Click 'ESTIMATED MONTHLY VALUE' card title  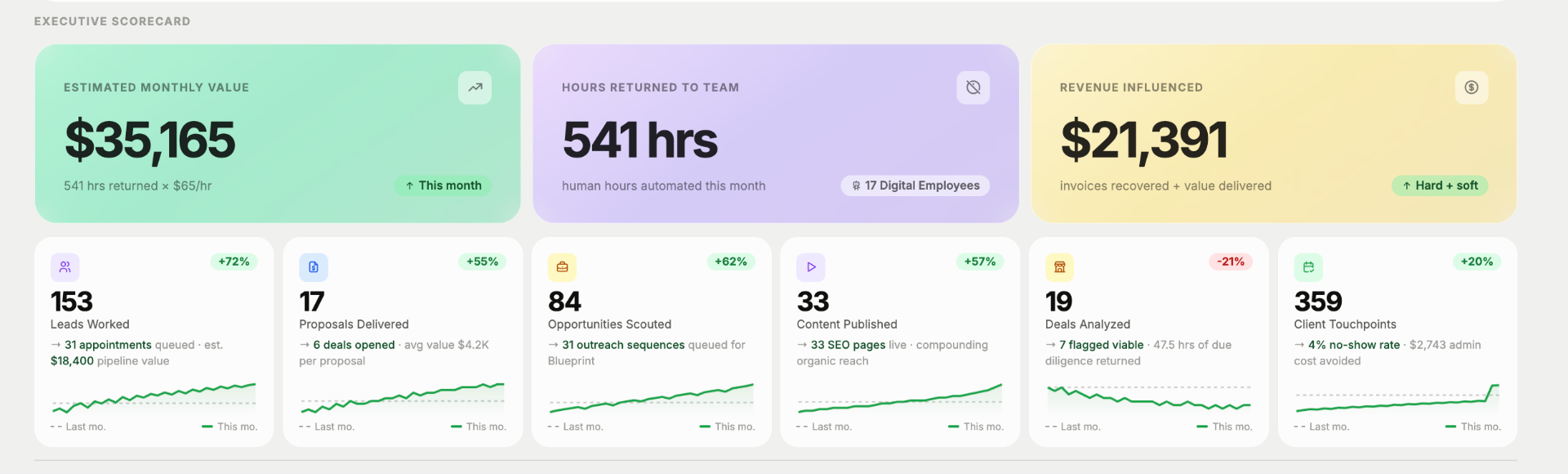[157, 87]
